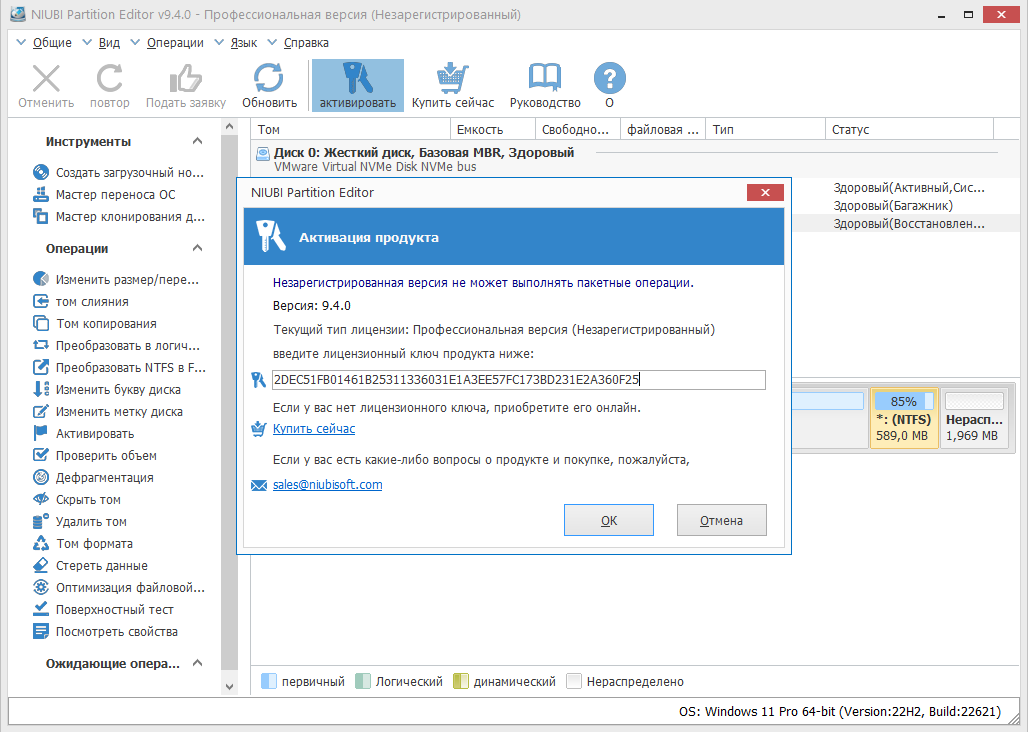Screen dimensions: 1028x732
Task: Select row with status Здоровый(Восстановлен…)
Action: [x=905, y=223]
